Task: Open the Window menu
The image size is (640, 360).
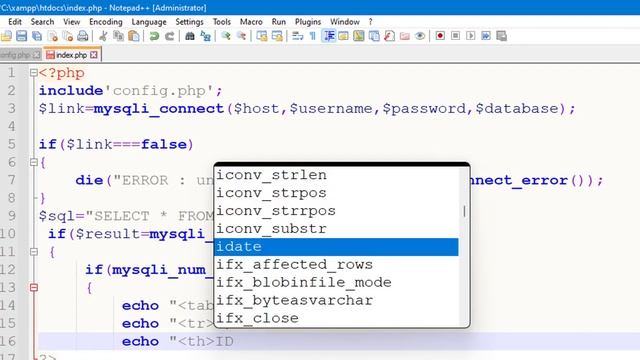Action: coord(345,22)
